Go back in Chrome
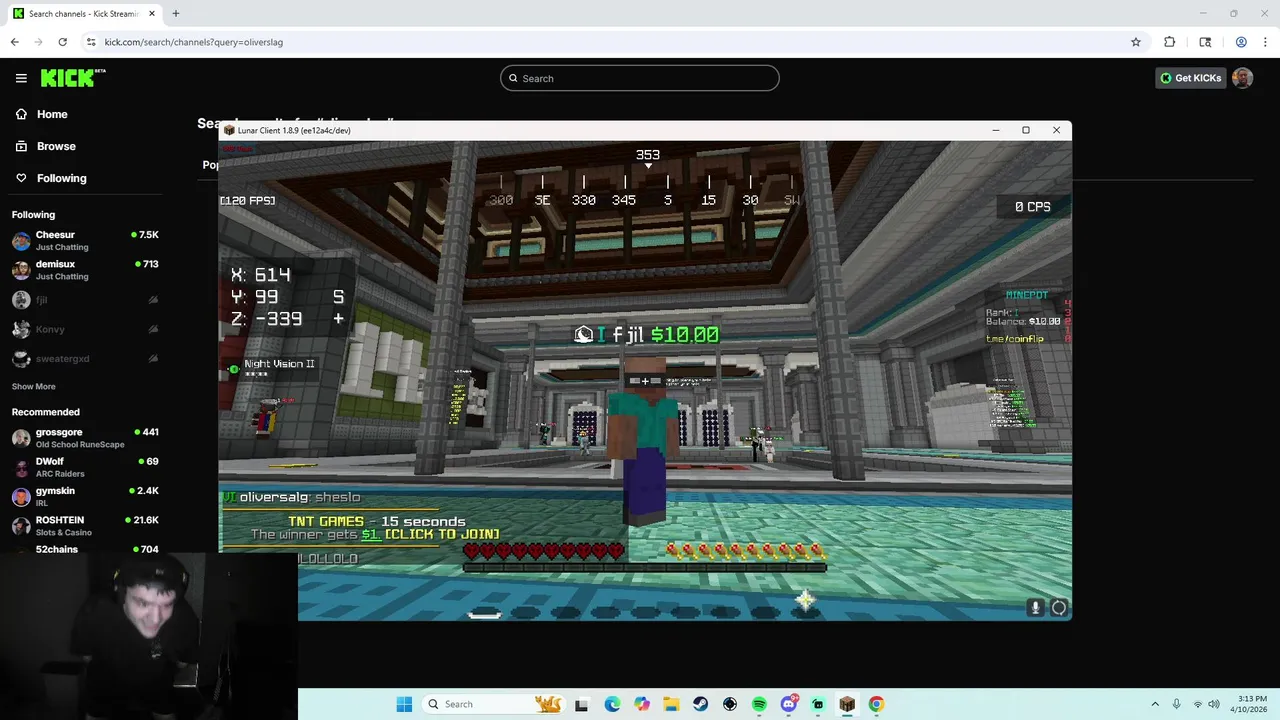 point(14,42)
